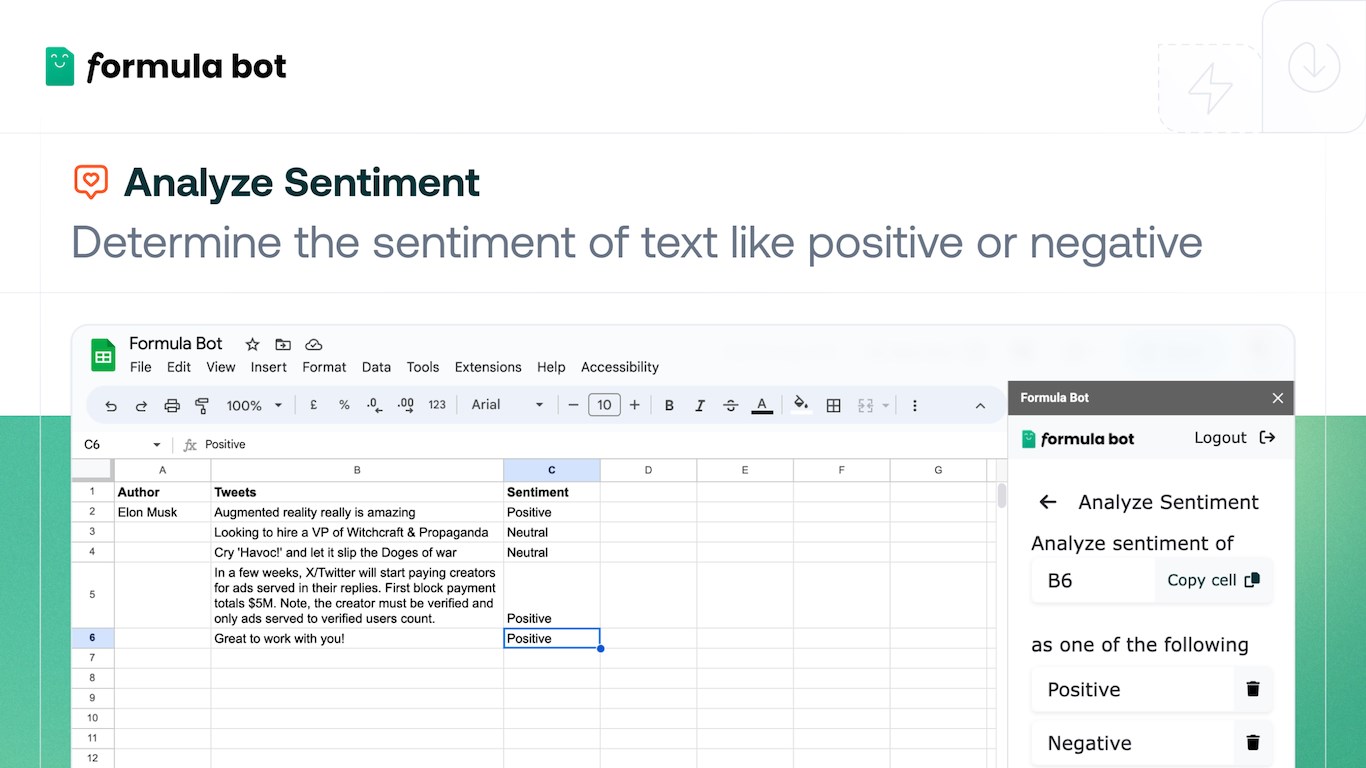Select the paint format roller tool
This screenshot has height=768, width=1366.
pyautogui.click(x=202, y=406)
